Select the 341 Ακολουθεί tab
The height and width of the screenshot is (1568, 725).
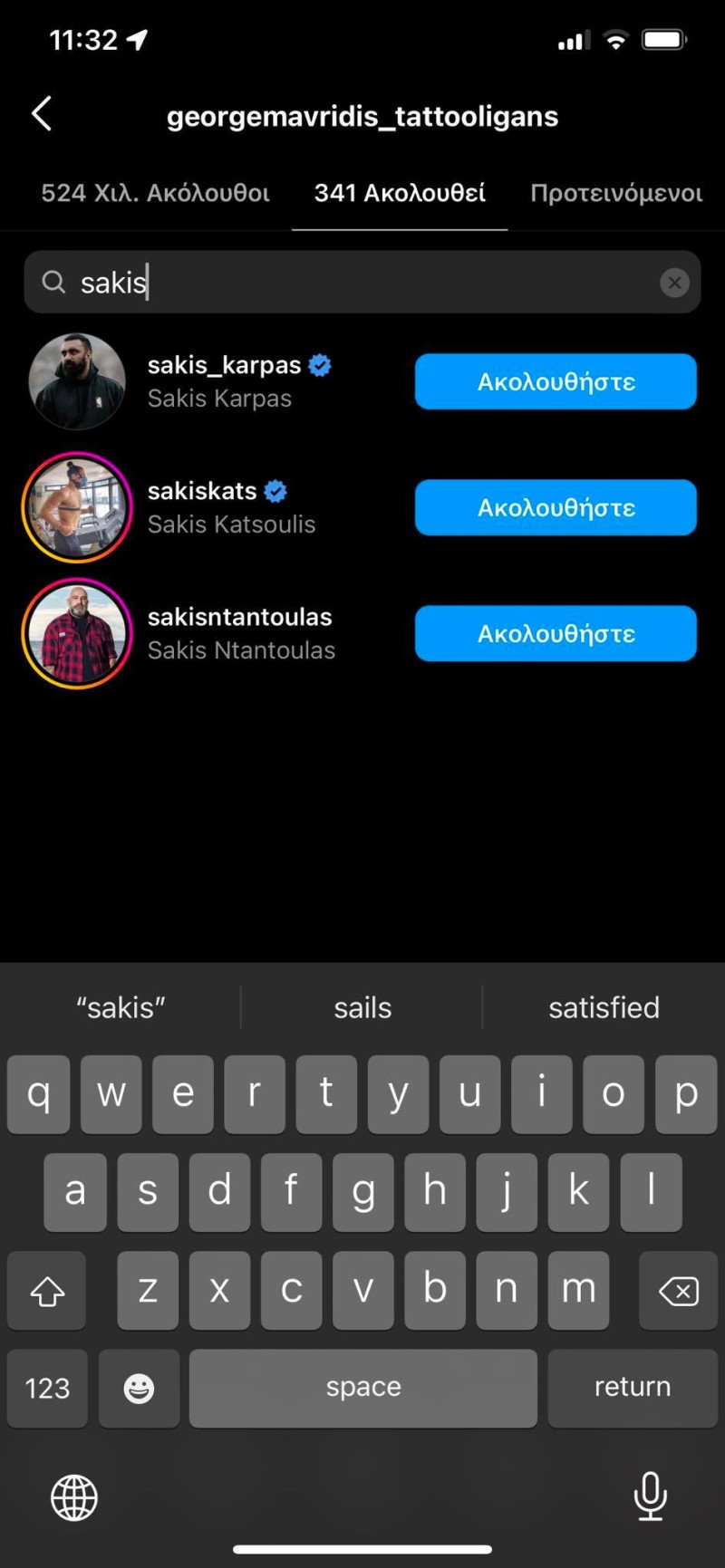(x=400, y=193)
